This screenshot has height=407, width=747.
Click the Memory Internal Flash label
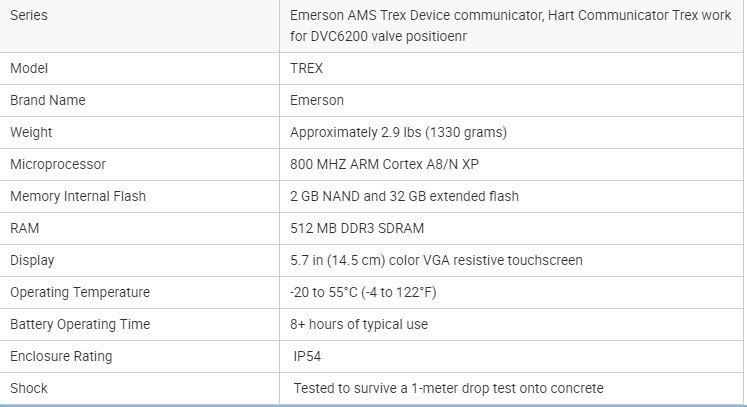pyautogui.click(x=78, y=196)
